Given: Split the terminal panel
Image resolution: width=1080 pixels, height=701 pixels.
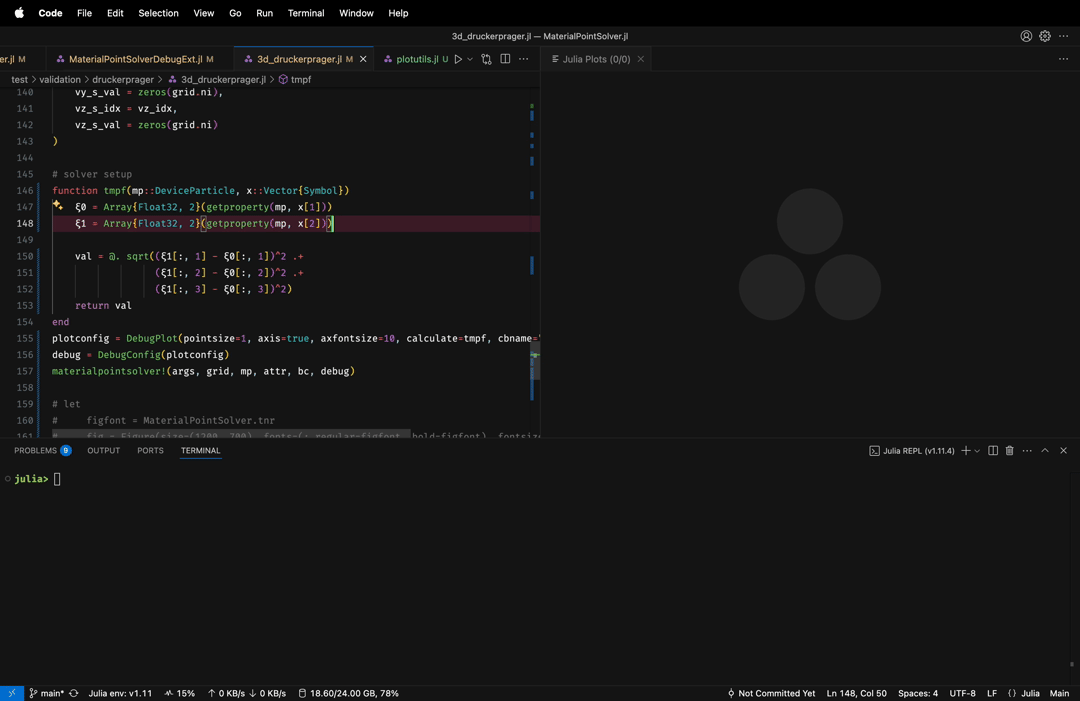Looking at the screenshot, I should [x=993, y=451].
